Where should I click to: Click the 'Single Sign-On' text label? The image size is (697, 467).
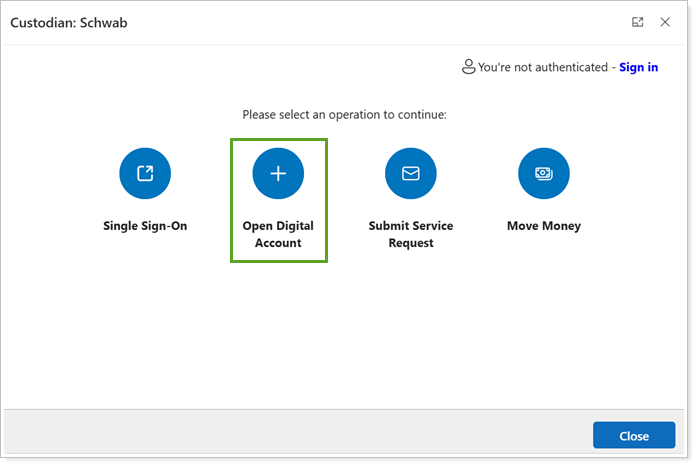(x=145, y=226)
